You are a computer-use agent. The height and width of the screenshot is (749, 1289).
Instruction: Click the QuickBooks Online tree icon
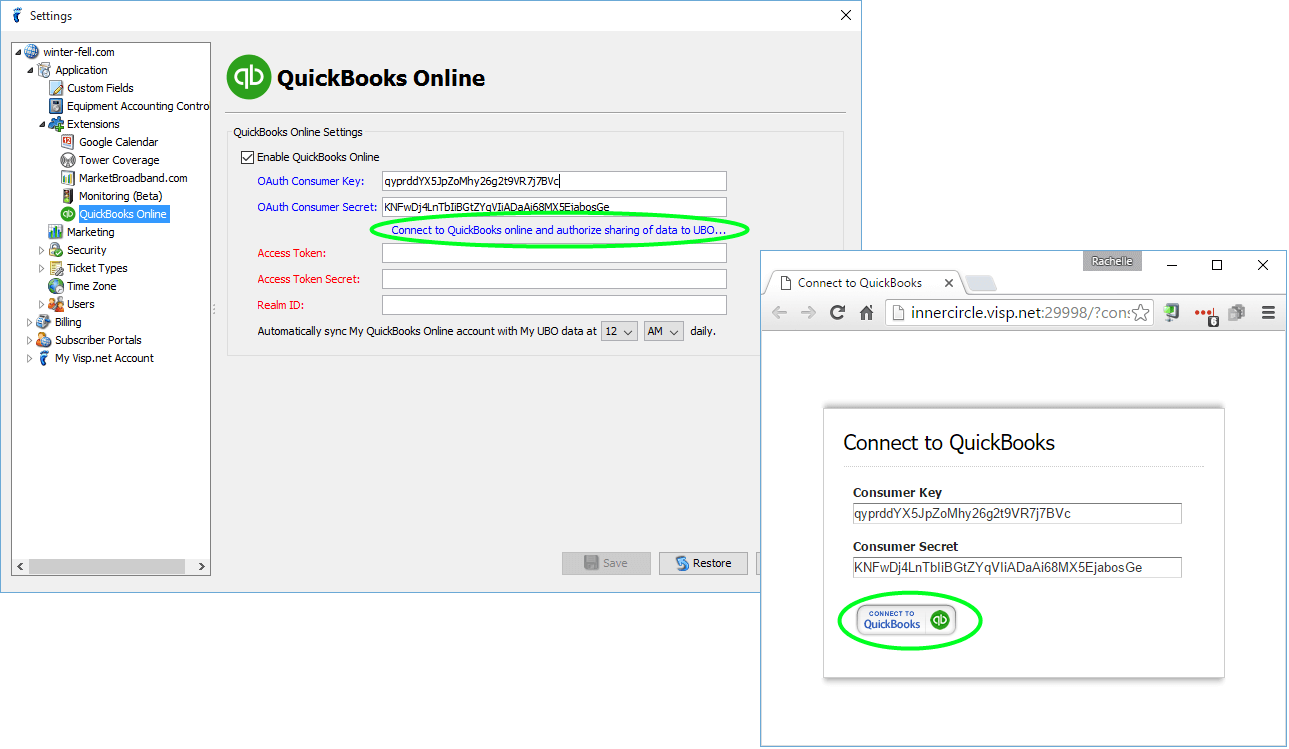click(x=68, y=214)
